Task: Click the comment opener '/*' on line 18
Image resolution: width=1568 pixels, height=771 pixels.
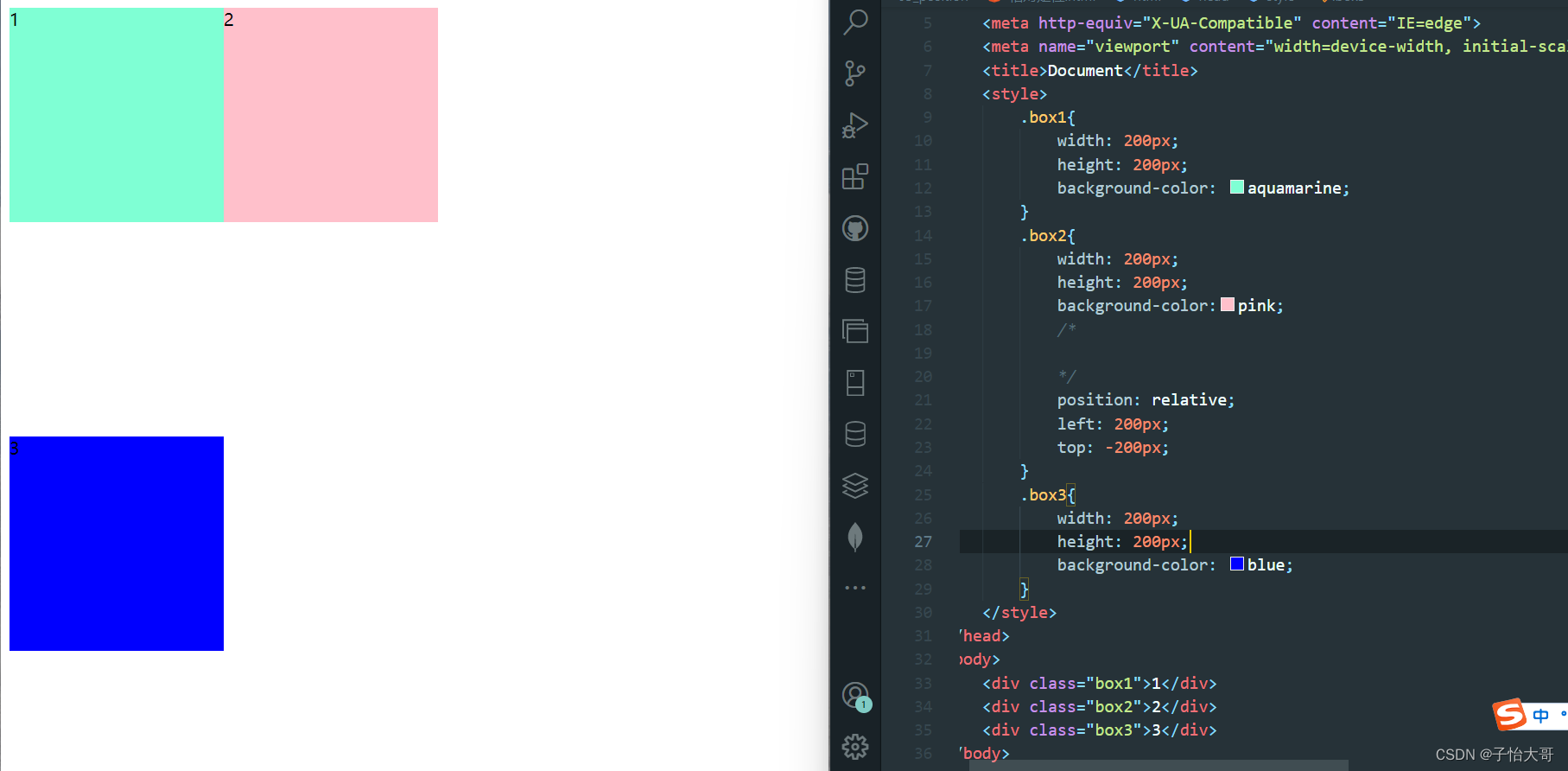Action: click(x=1067, y=329)
